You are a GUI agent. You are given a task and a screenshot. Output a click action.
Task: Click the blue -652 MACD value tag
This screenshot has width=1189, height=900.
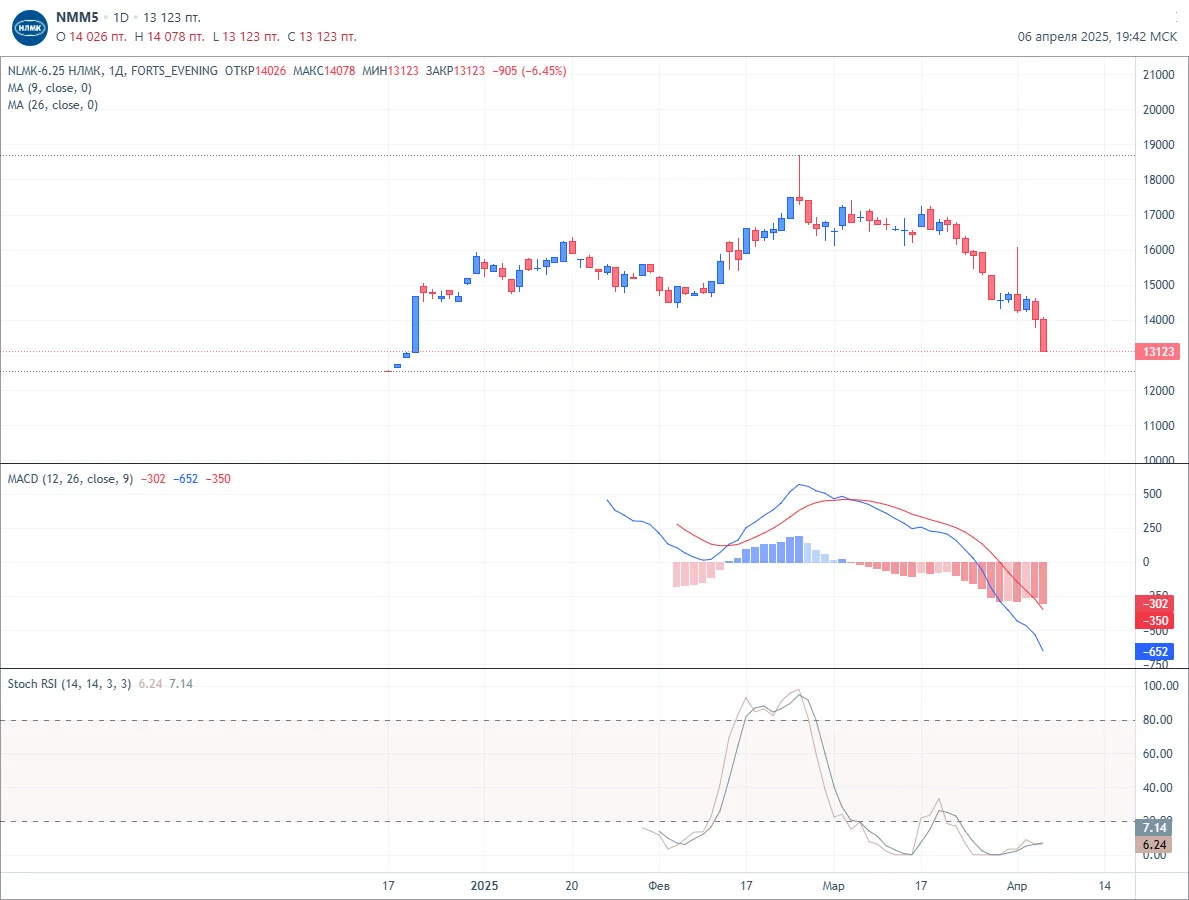[1155, 651]
